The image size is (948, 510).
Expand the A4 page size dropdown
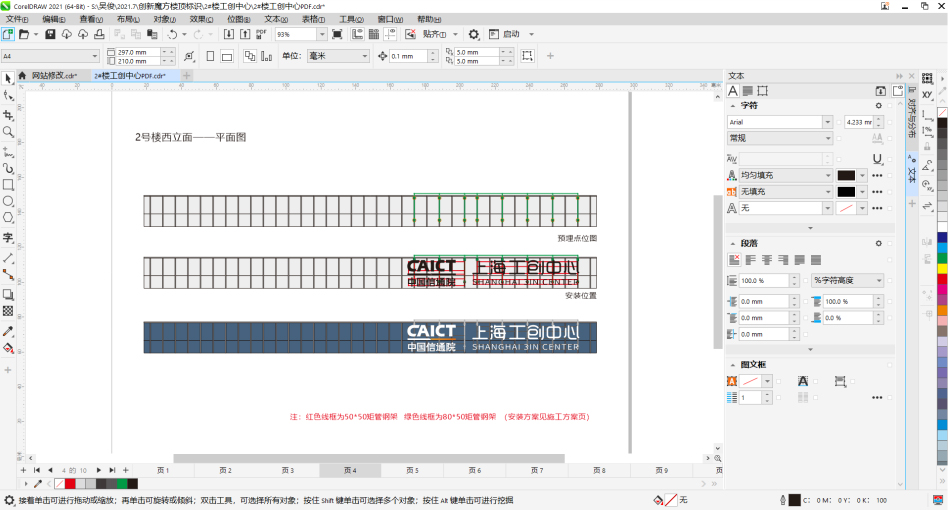tap(95, 56)
